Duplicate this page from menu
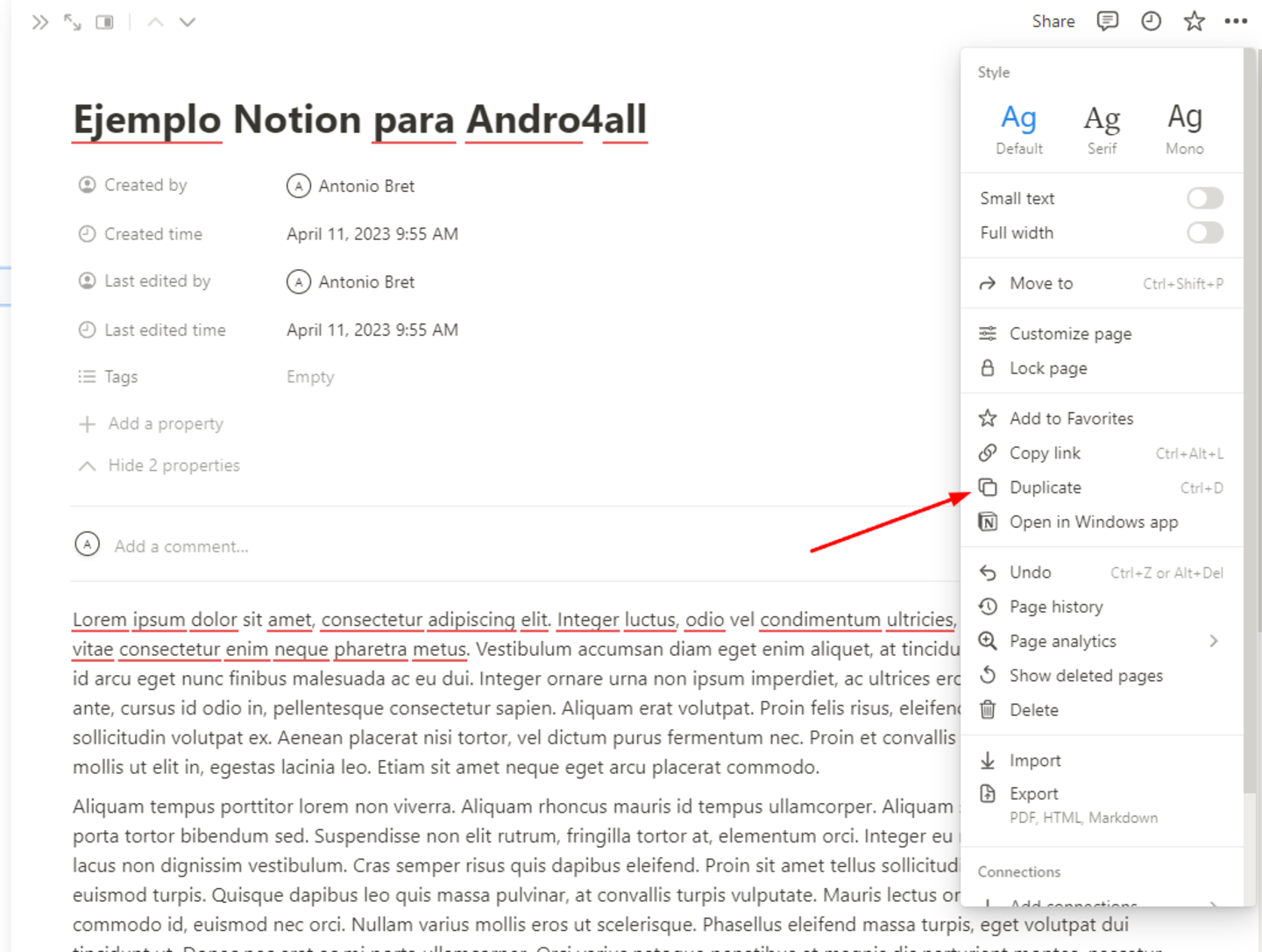The width and height of the screenshot is (1262, 952). coord(1102,487)
